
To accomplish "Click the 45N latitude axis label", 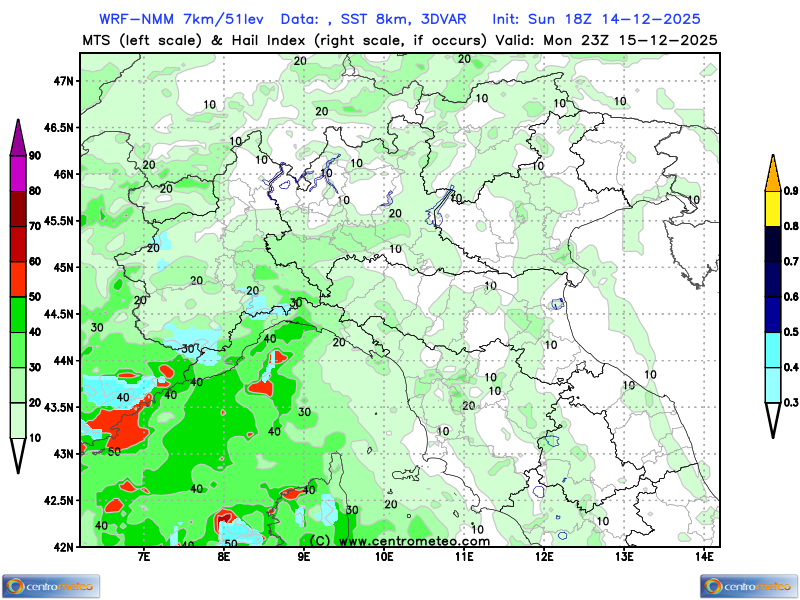I will pos(66,267).
